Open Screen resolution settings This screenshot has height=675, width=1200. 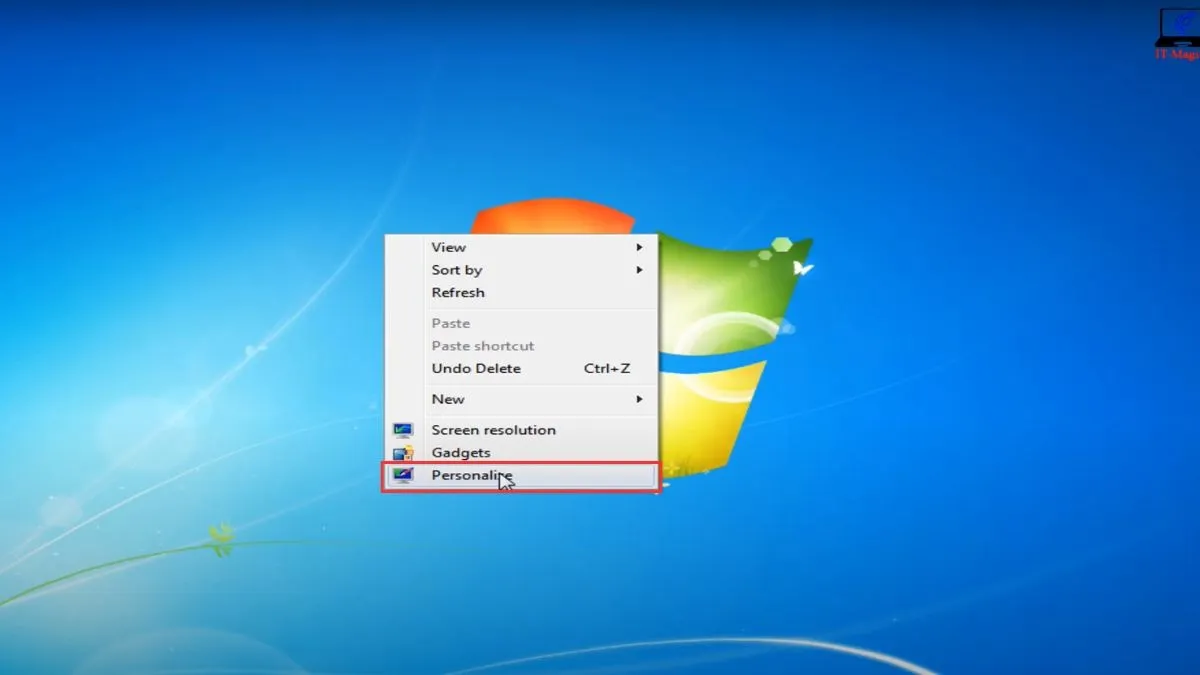[x=493, y=430]
